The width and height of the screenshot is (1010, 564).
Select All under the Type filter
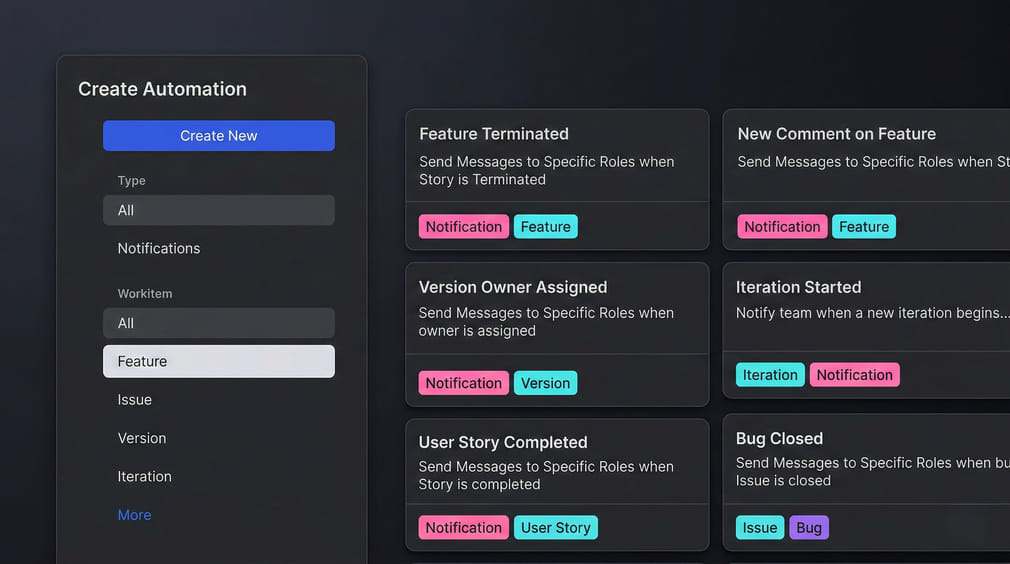pyautogui.click(x=218, y=210)
